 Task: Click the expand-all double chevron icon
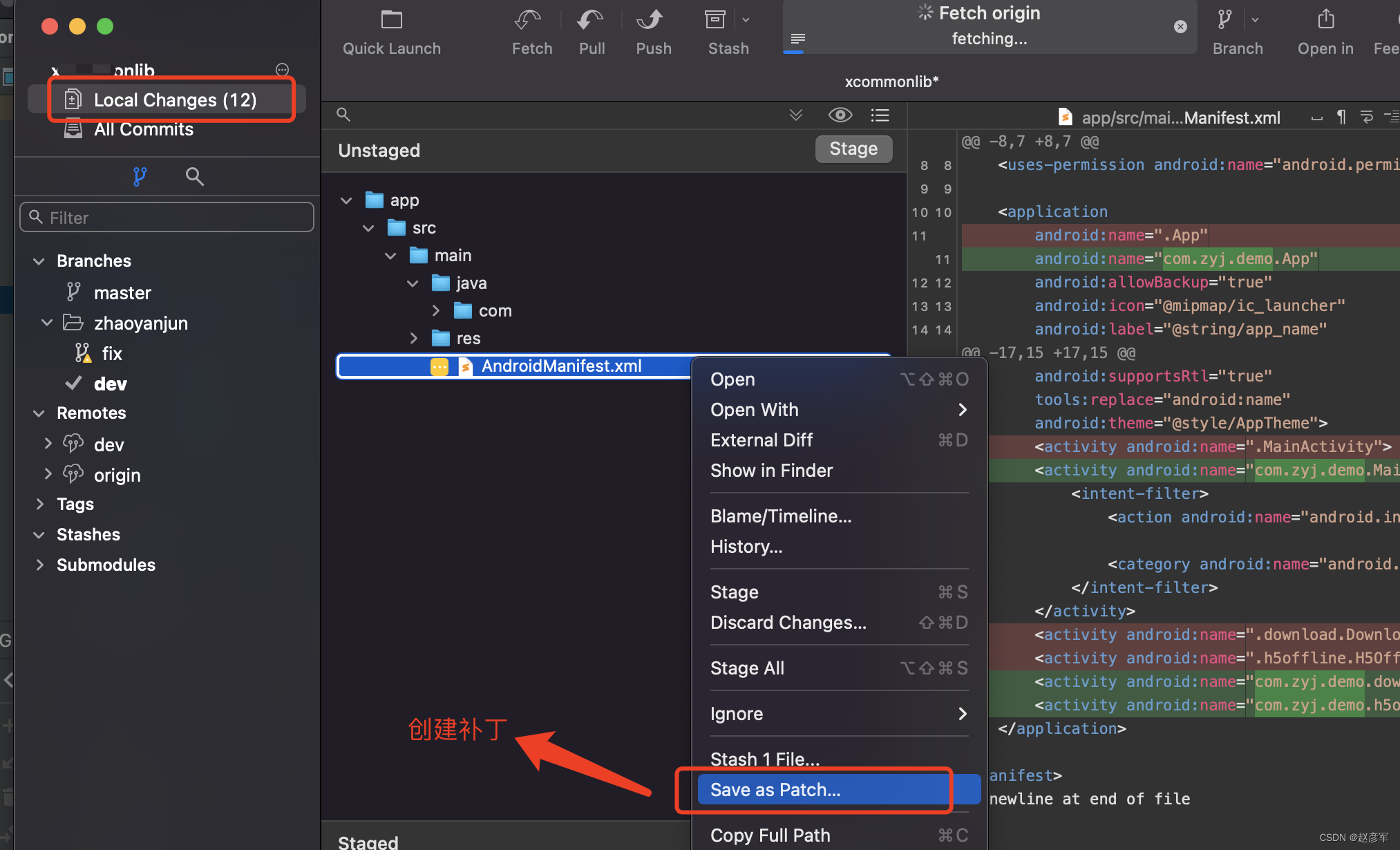[796, 115]
